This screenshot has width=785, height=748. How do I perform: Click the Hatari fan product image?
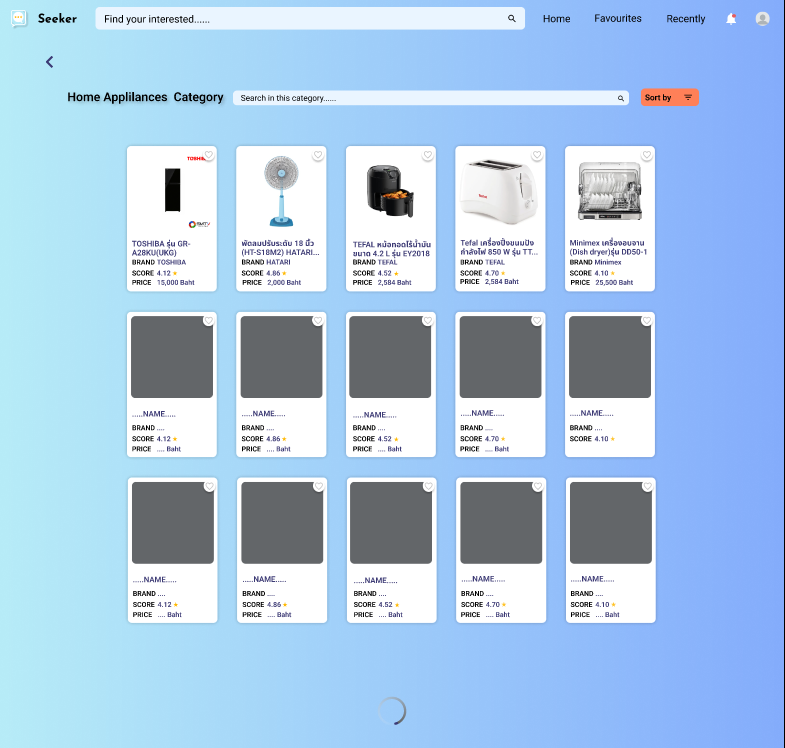[x=281, y=191]
